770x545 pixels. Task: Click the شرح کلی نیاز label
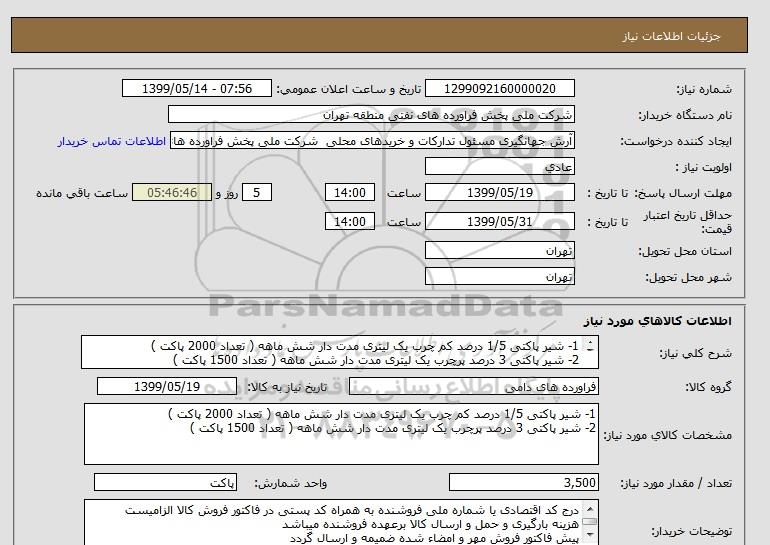tap(695, 353)
